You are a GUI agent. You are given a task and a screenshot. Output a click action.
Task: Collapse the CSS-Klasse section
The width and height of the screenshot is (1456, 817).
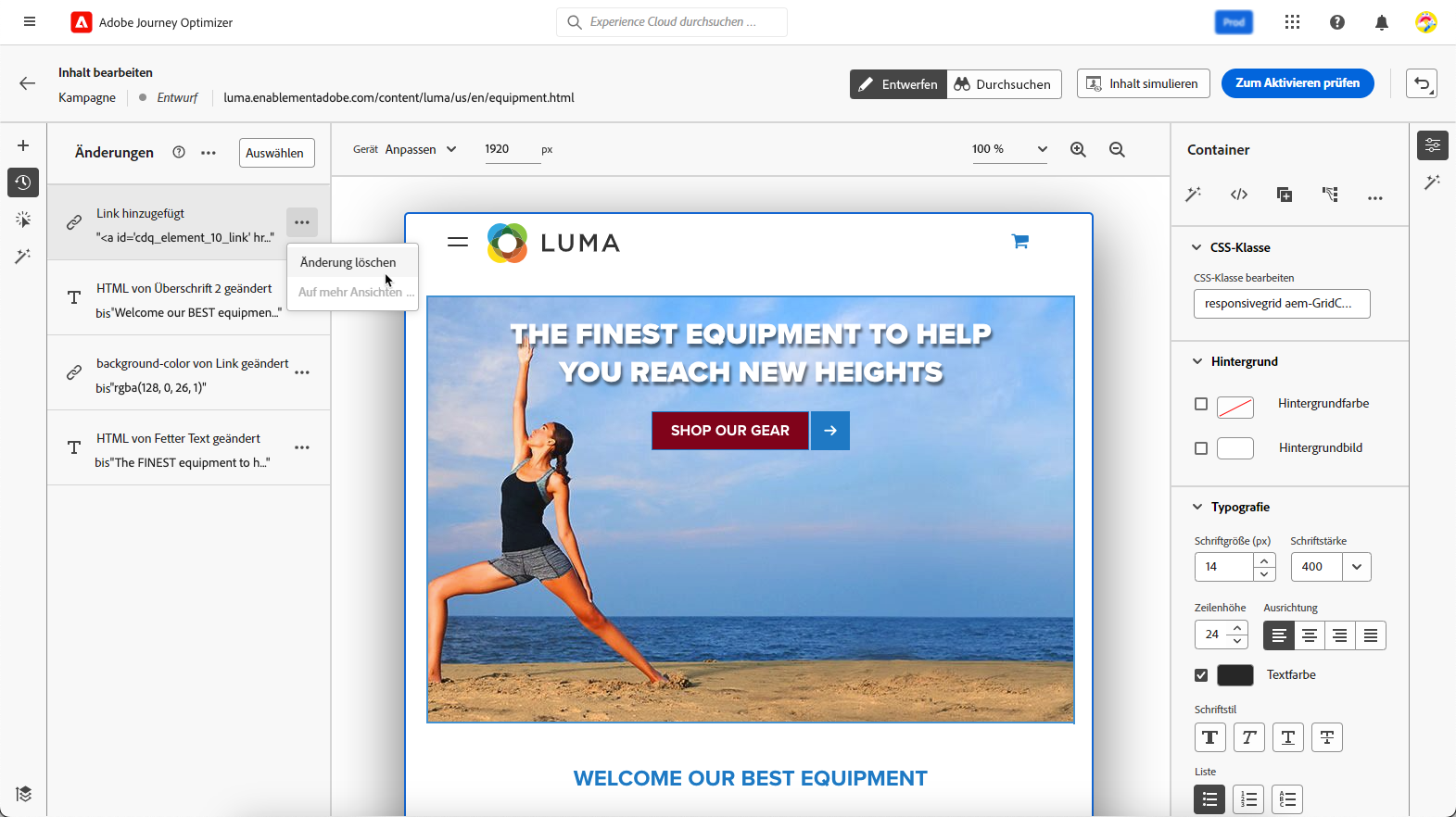pyautogui.click(x=1196, y=247)
